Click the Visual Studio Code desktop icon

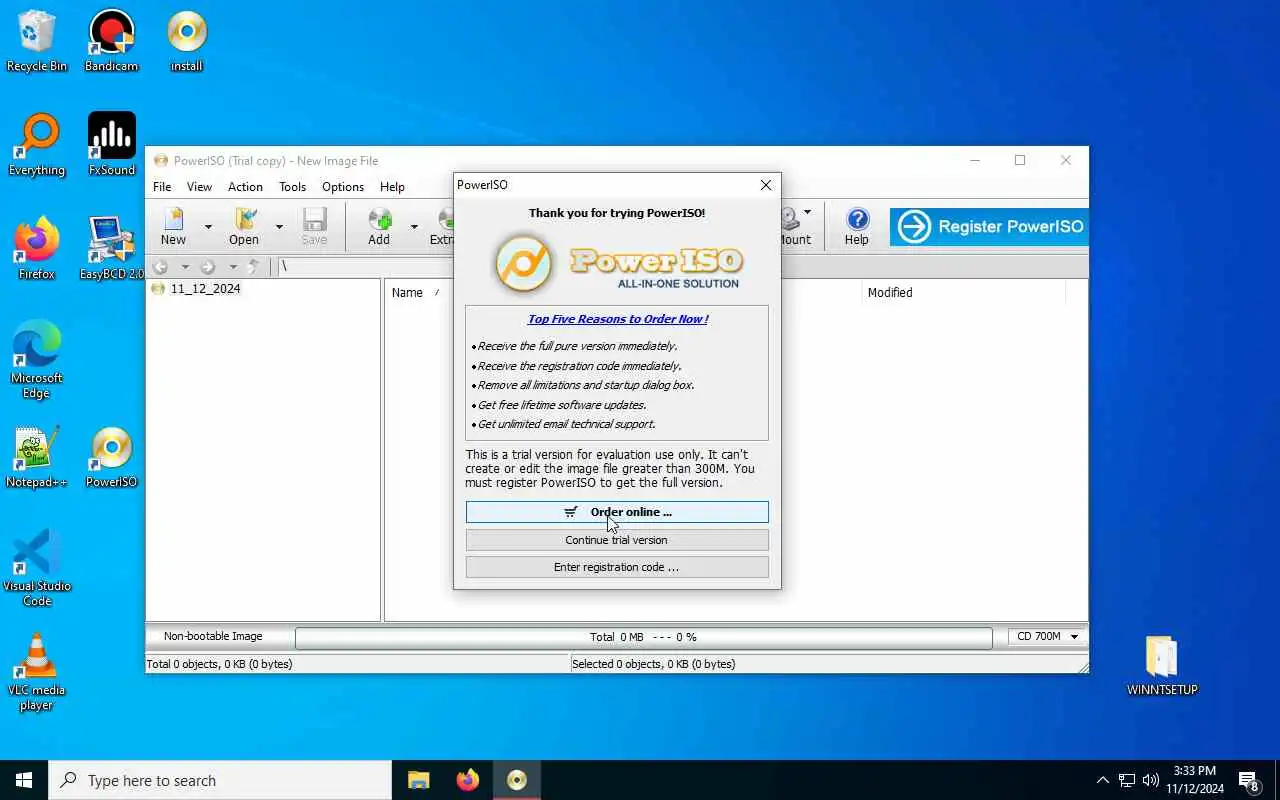click(37, 568)
